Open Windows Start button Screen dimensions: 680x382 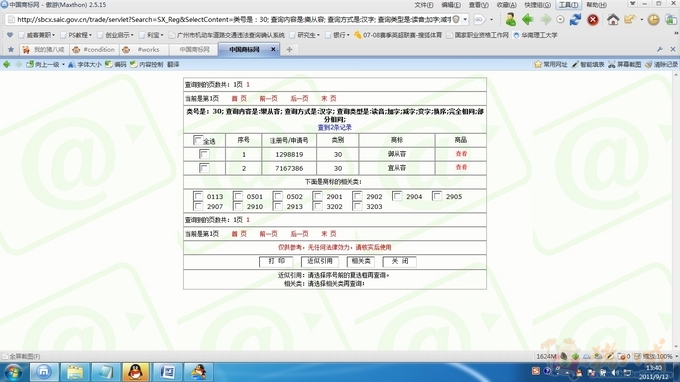coord(13,372)
